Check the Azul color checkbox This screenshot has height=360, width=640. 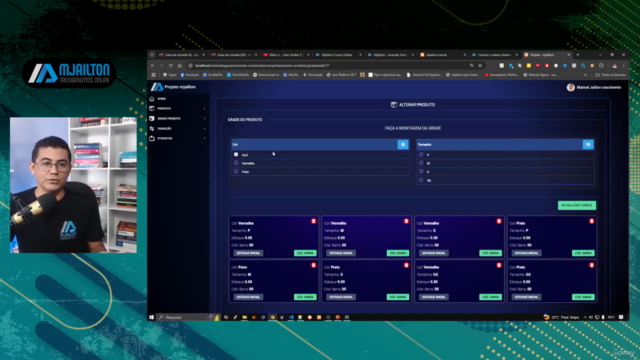point(236,155)
